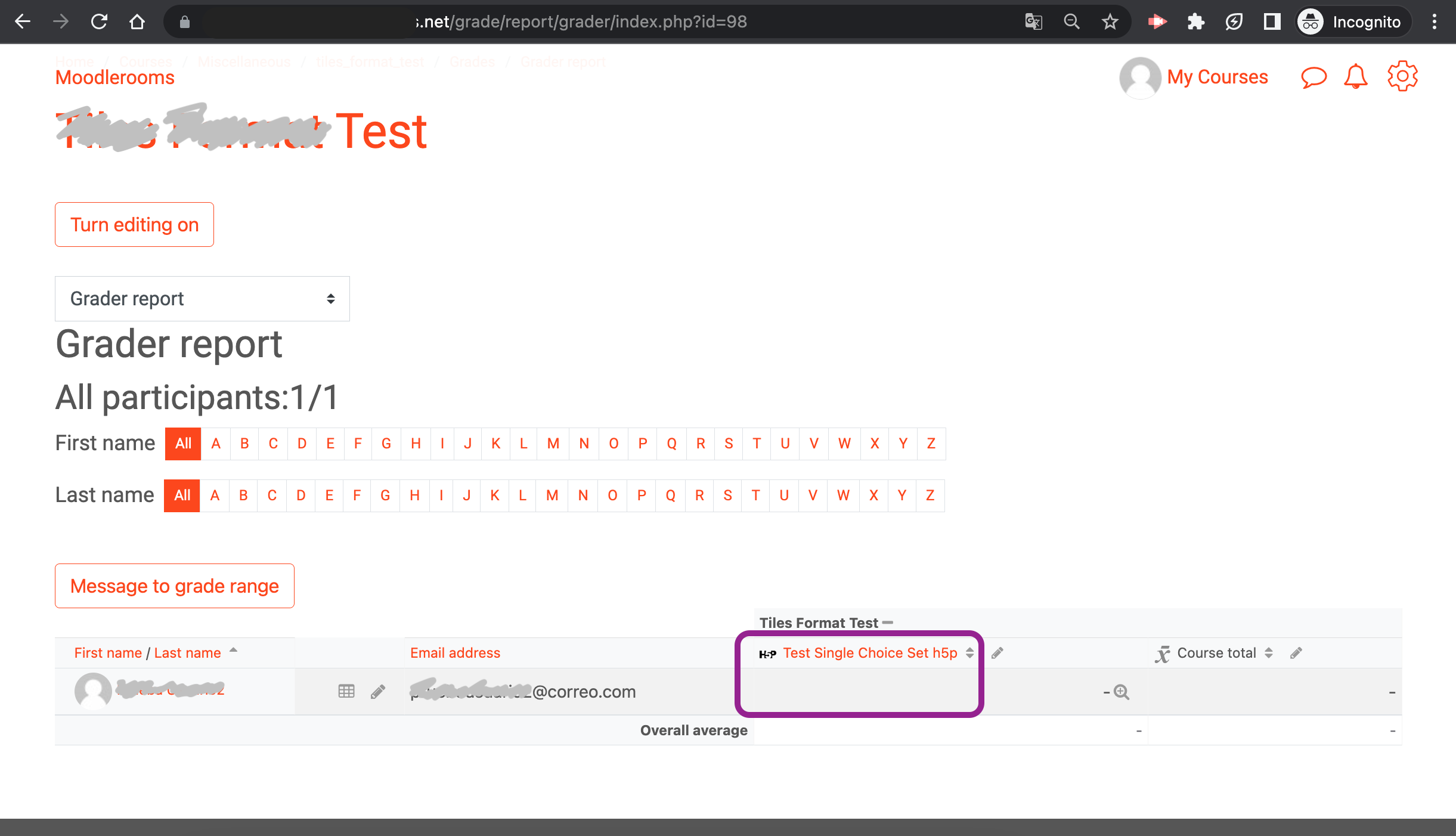Go back using the browser back arrow

(x=23, y=22)
